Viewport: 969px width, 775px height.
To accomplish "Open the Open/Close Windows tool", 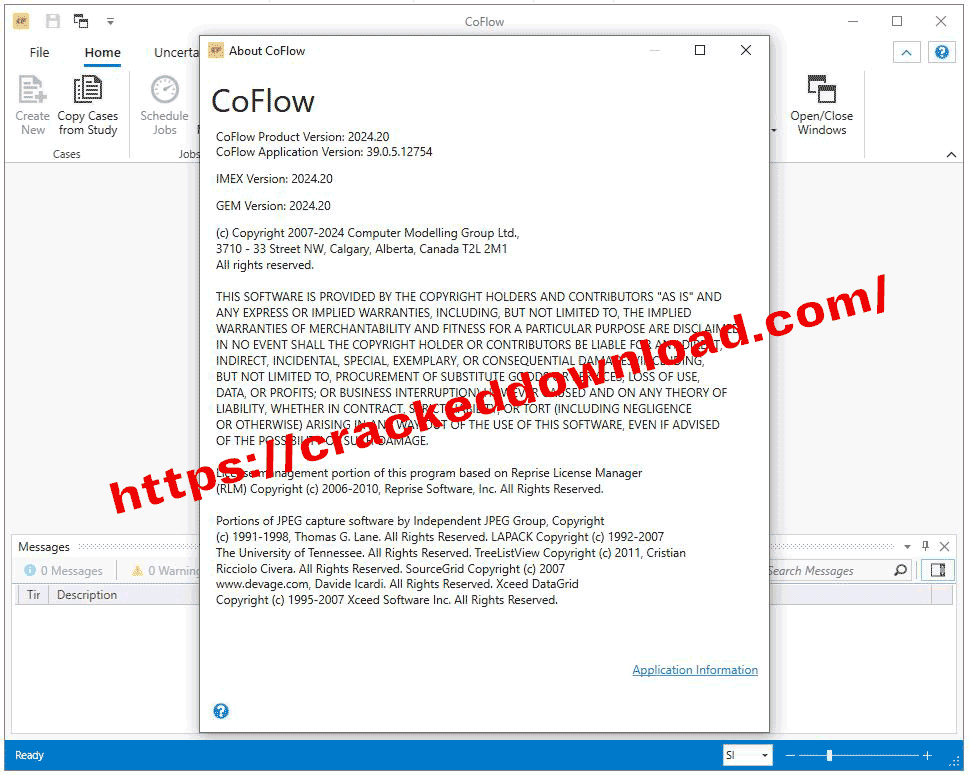I will 821,105.
